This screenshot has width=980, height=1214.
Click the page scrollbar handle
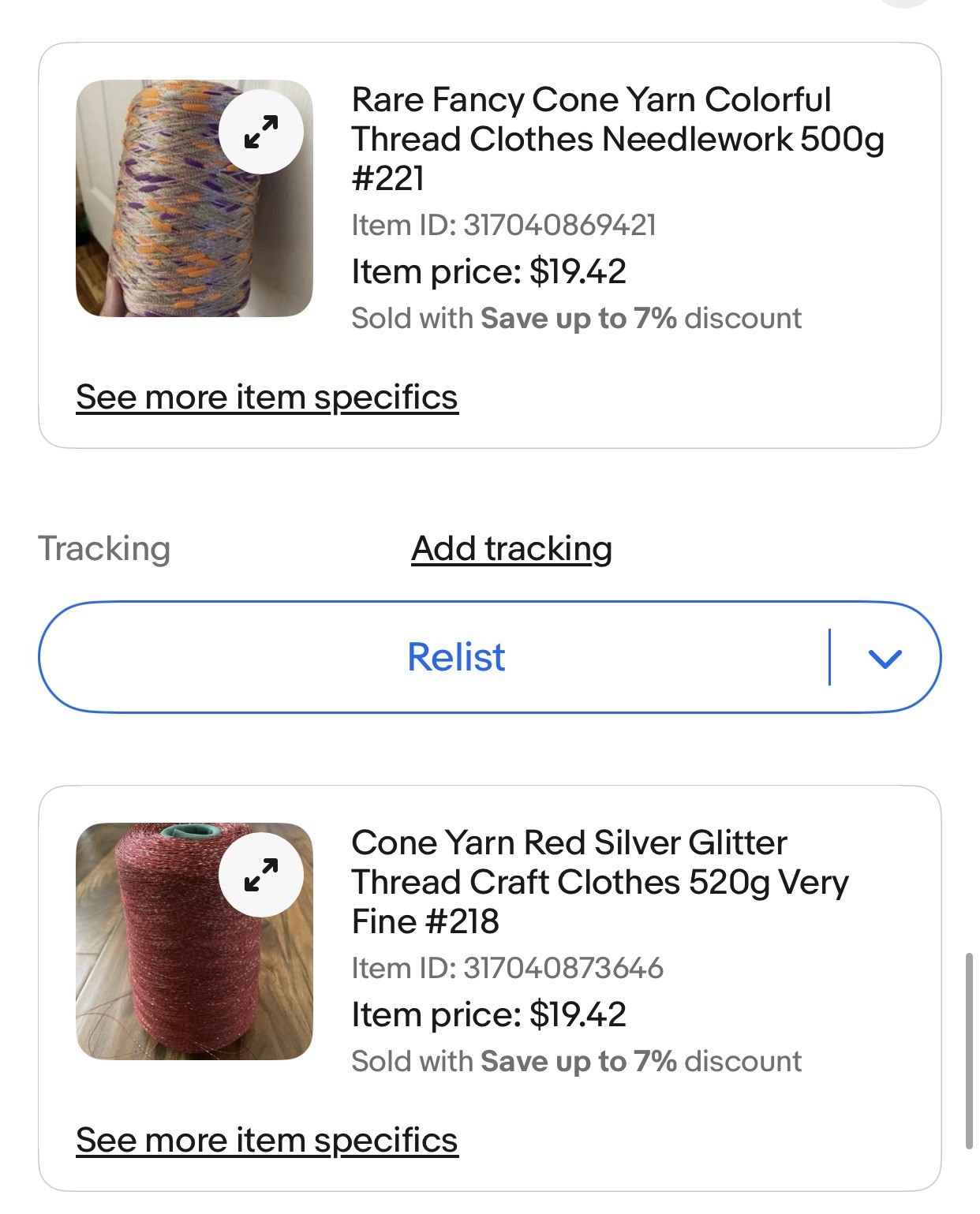pos(968,1051)
